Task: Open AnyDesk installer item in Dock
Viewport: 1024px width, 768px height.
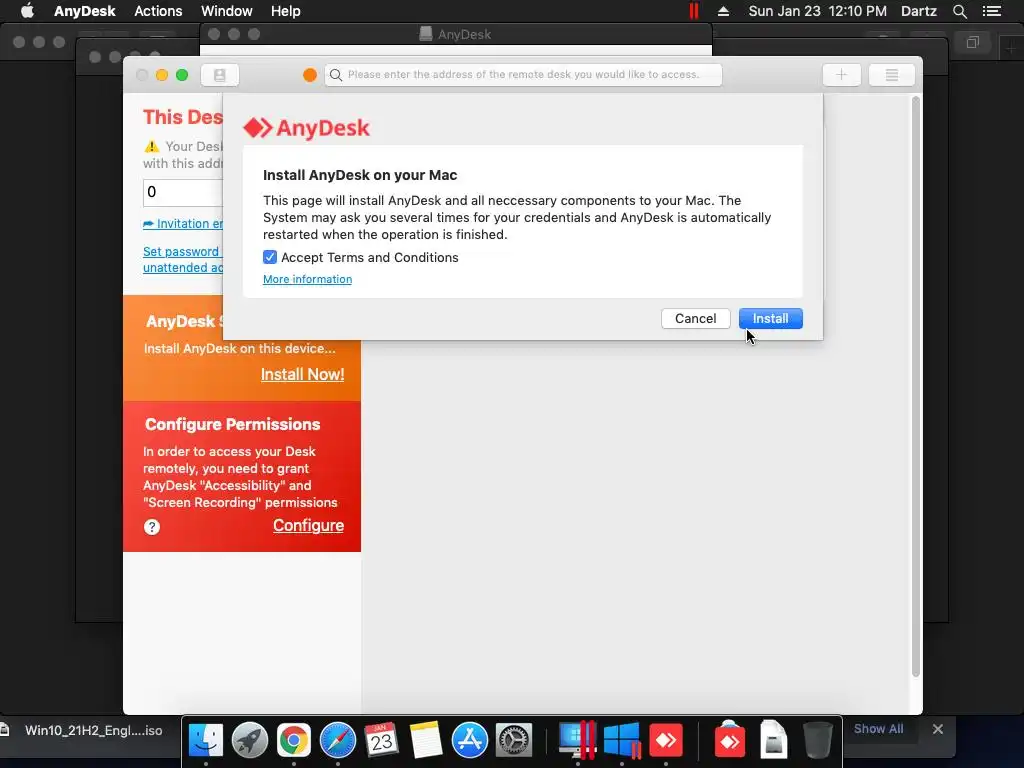Action: click(729, 739)
